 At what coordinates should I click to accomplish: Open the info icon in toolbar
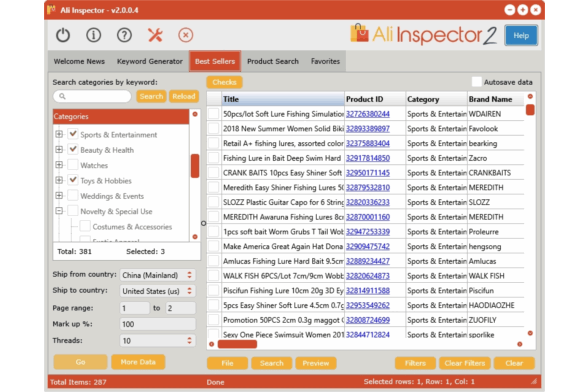pos(93,35)
